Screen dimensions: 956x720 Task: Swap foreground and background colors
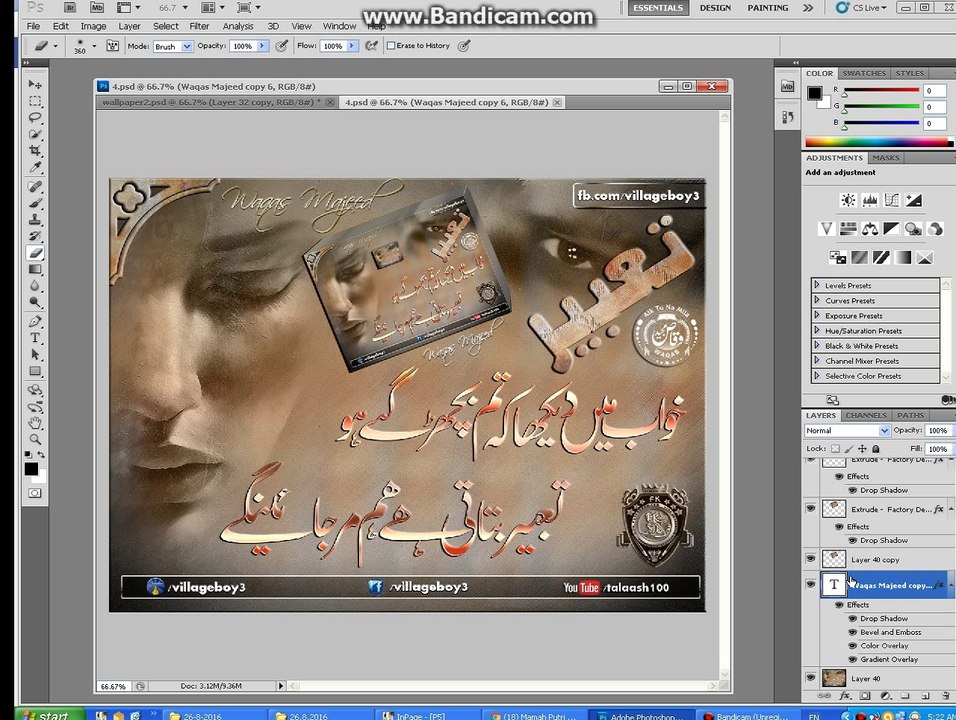[x=41, y=455]
